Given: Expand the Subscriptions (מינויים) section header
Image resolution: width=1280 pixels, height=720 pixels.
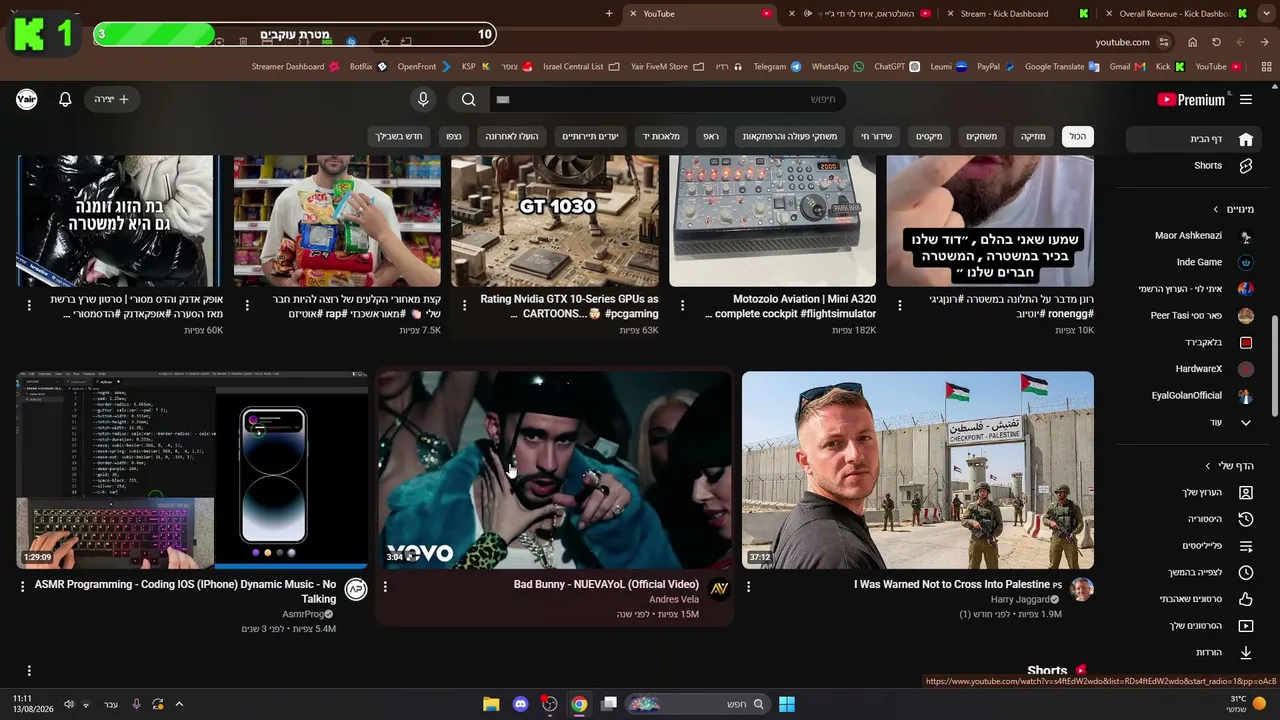Looking at the screenshot, I should [x=1233, y=209].
